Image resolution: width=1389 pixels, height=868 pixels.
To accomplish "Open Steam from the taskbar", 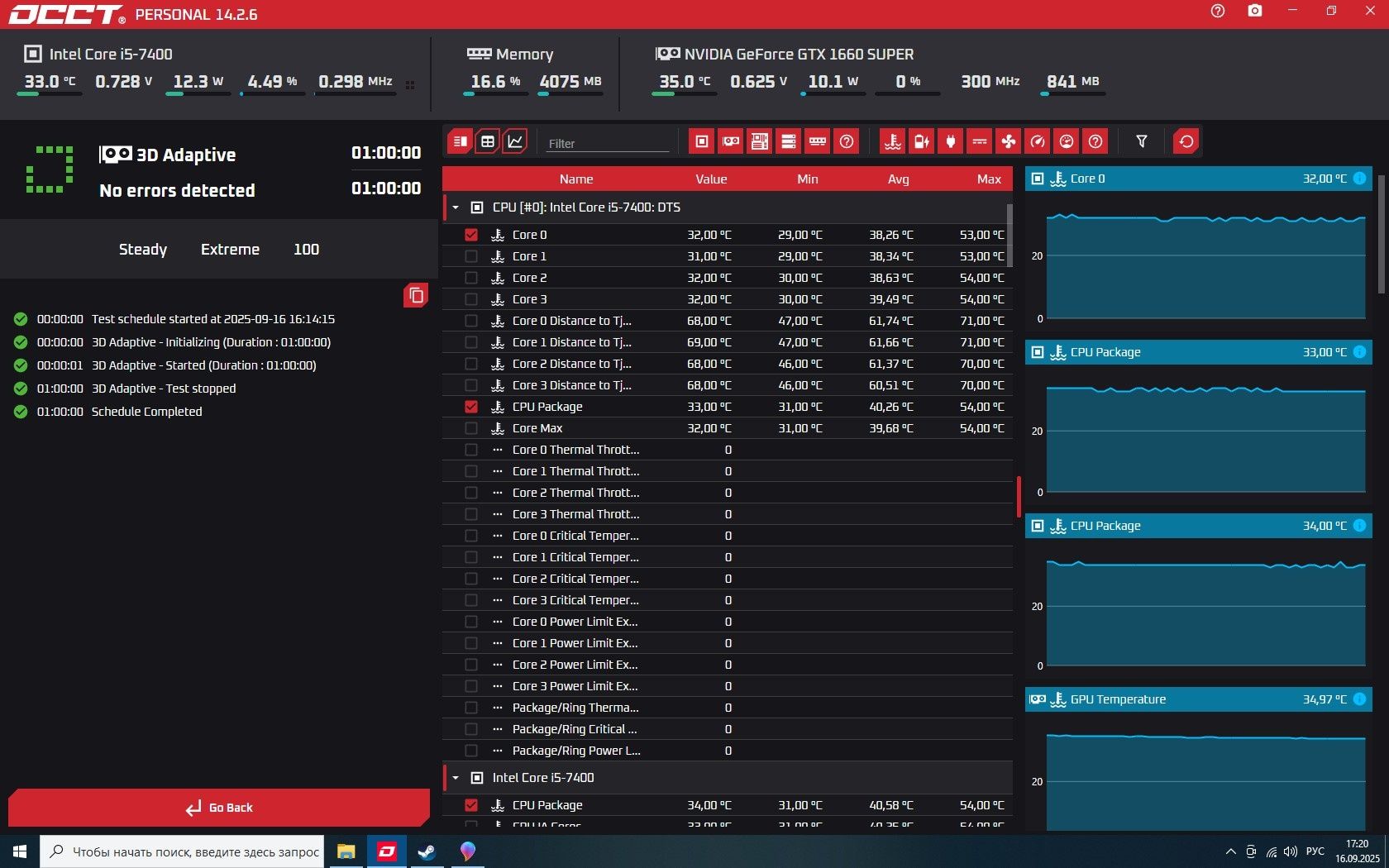I will coord(427,851).
